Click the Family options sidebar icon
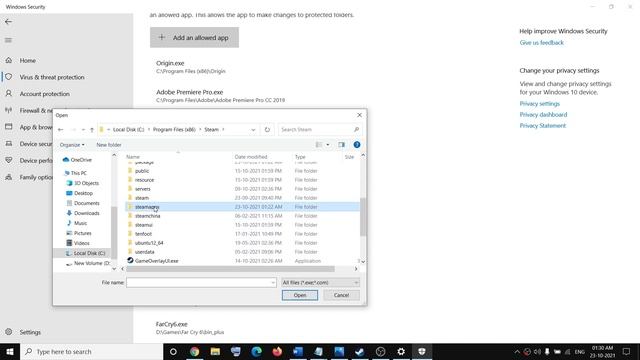This screenshot has height=360, width=640. [9, 177]
